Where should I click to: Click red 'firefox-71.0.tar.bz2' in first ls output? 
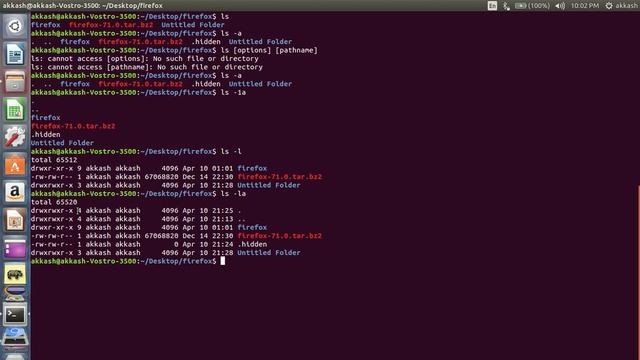tap(111, 25)
